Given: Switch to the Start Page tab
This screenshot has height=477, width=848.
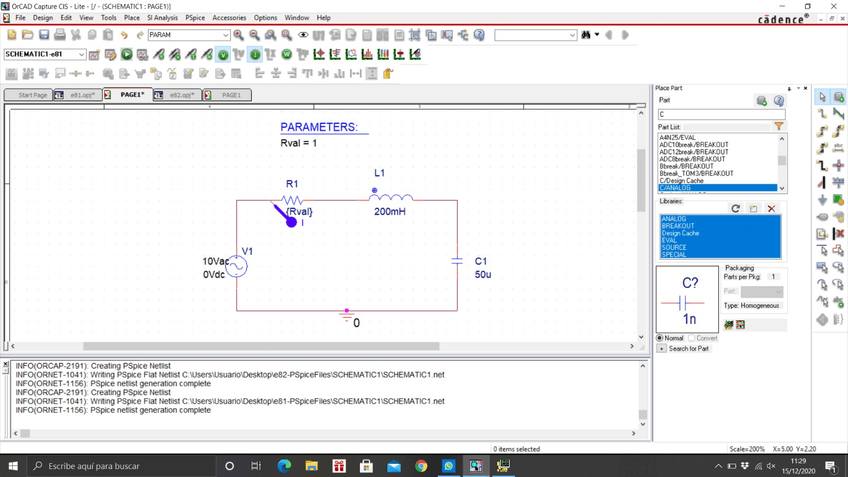Looking at the screenshot, I should [33, 95].
